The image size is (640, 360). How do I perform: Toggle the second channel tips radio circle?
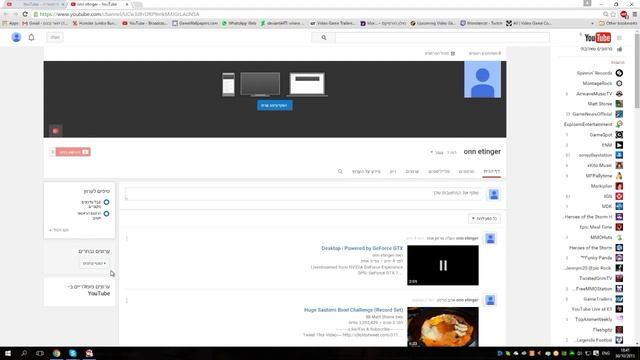point(107,213)
